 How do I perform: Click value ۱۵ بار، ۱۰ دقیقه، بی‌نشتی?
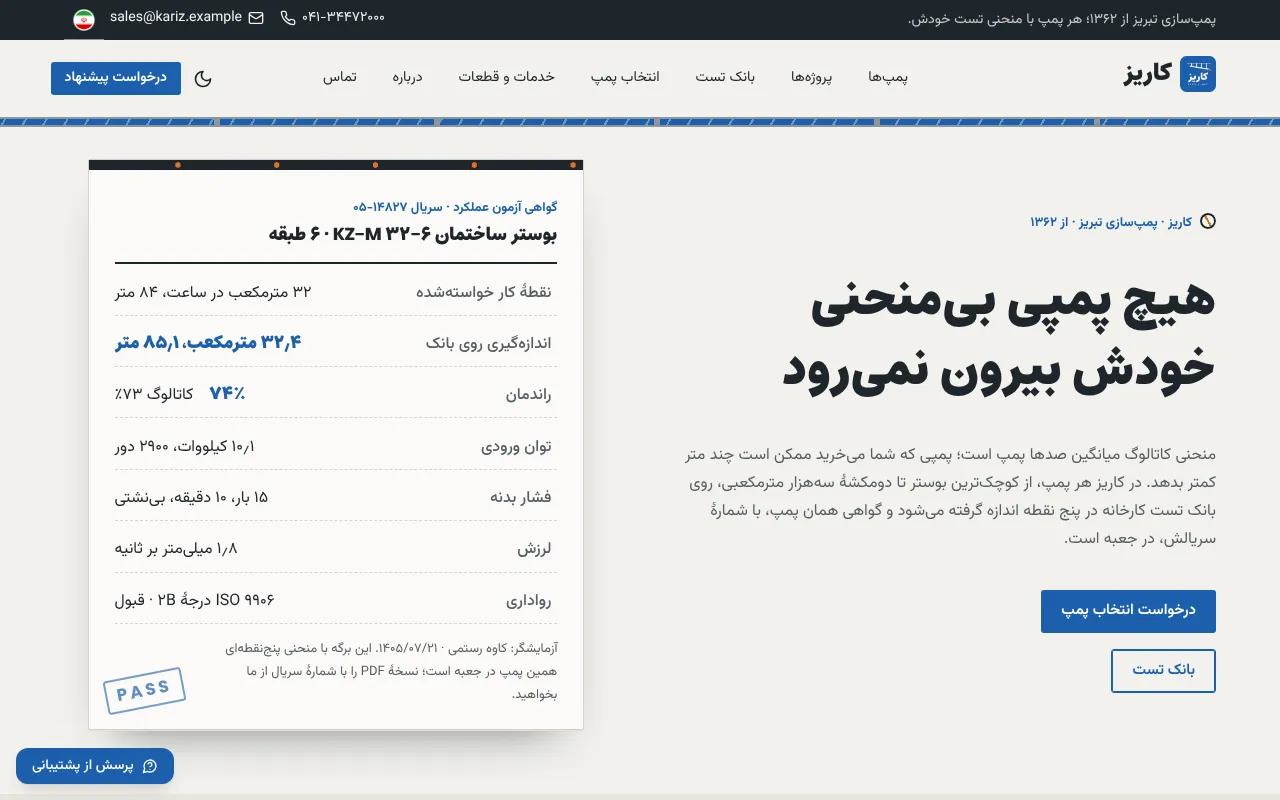(192, 497)
